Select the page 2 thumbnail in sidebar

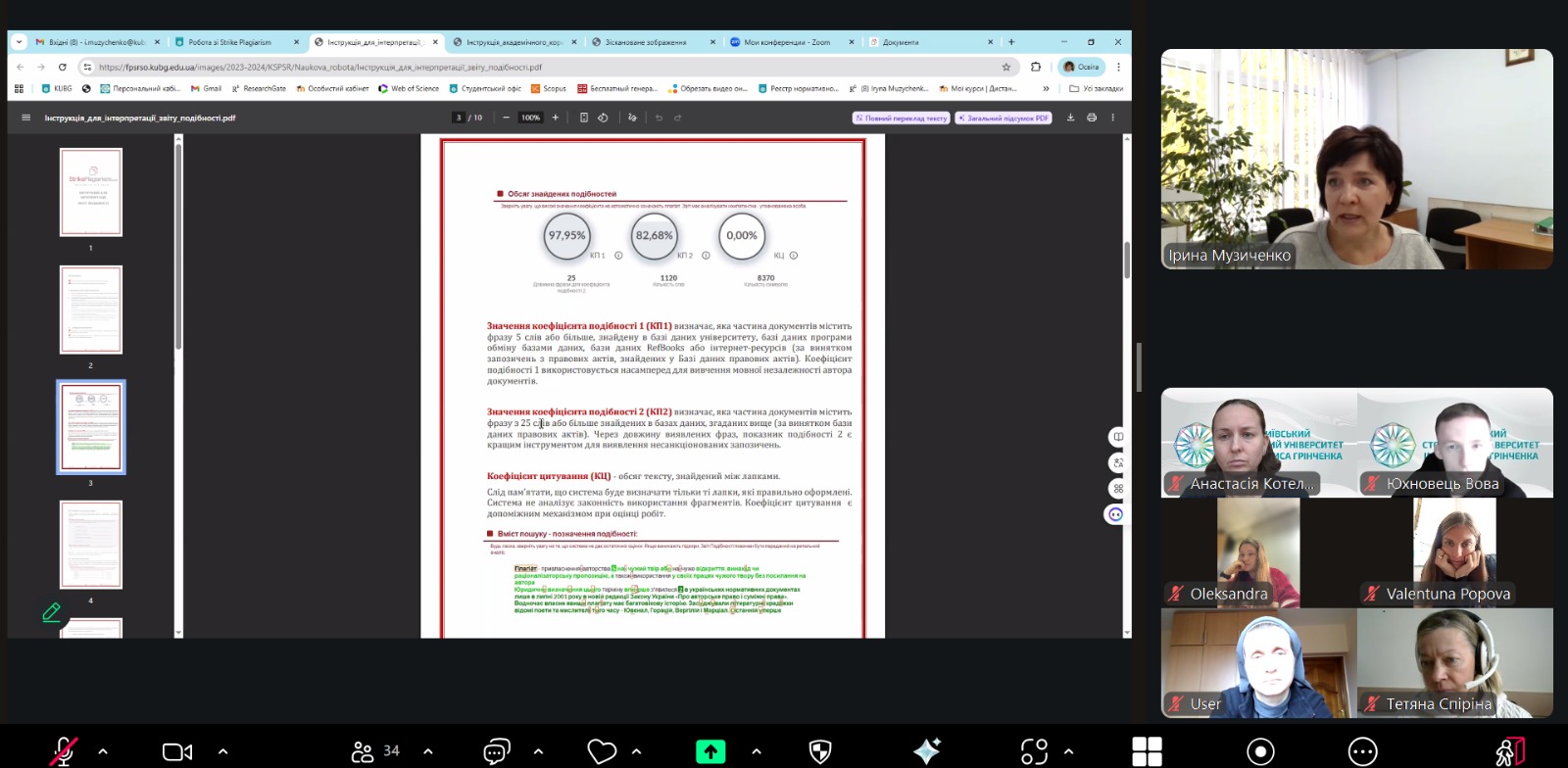tap(91, 311)
